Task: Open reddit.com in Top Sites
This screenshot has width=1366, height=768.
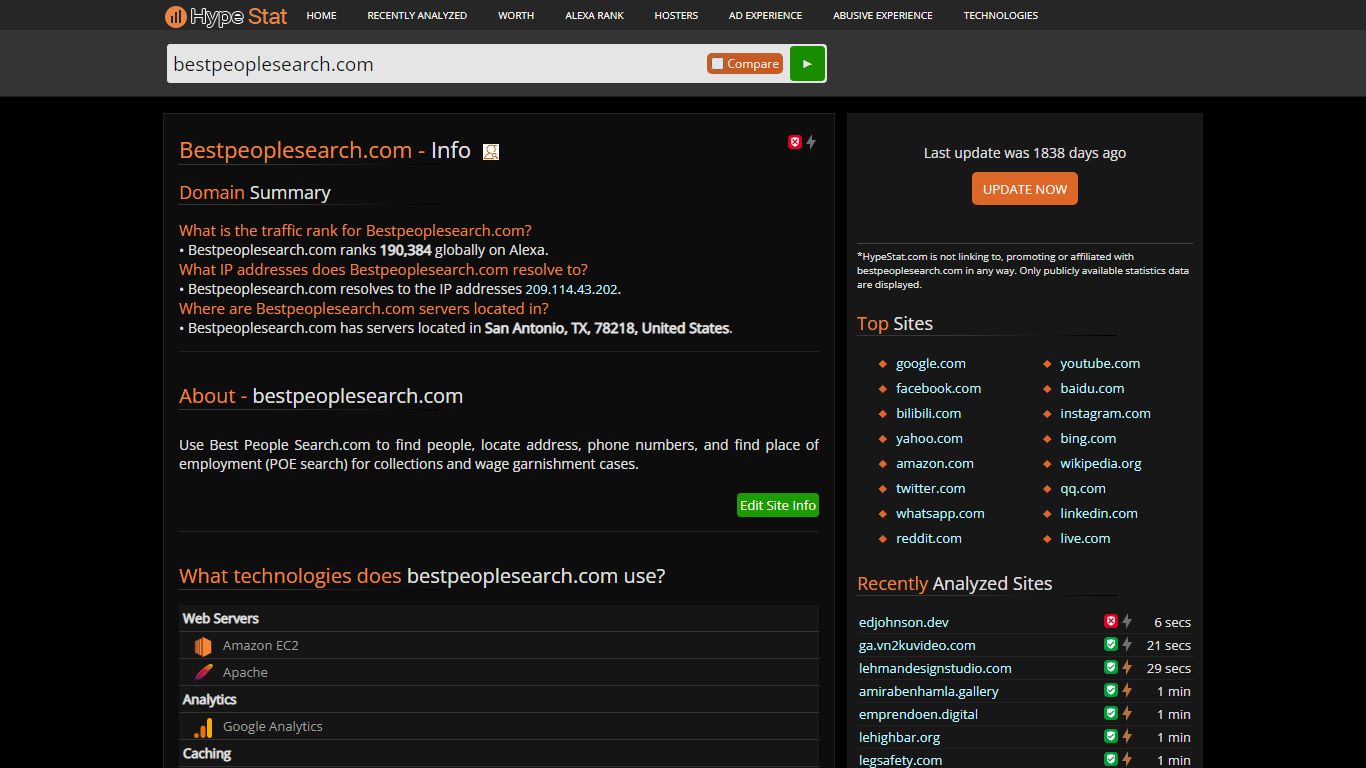Action: pyautogui.click(x=929, y=539)
